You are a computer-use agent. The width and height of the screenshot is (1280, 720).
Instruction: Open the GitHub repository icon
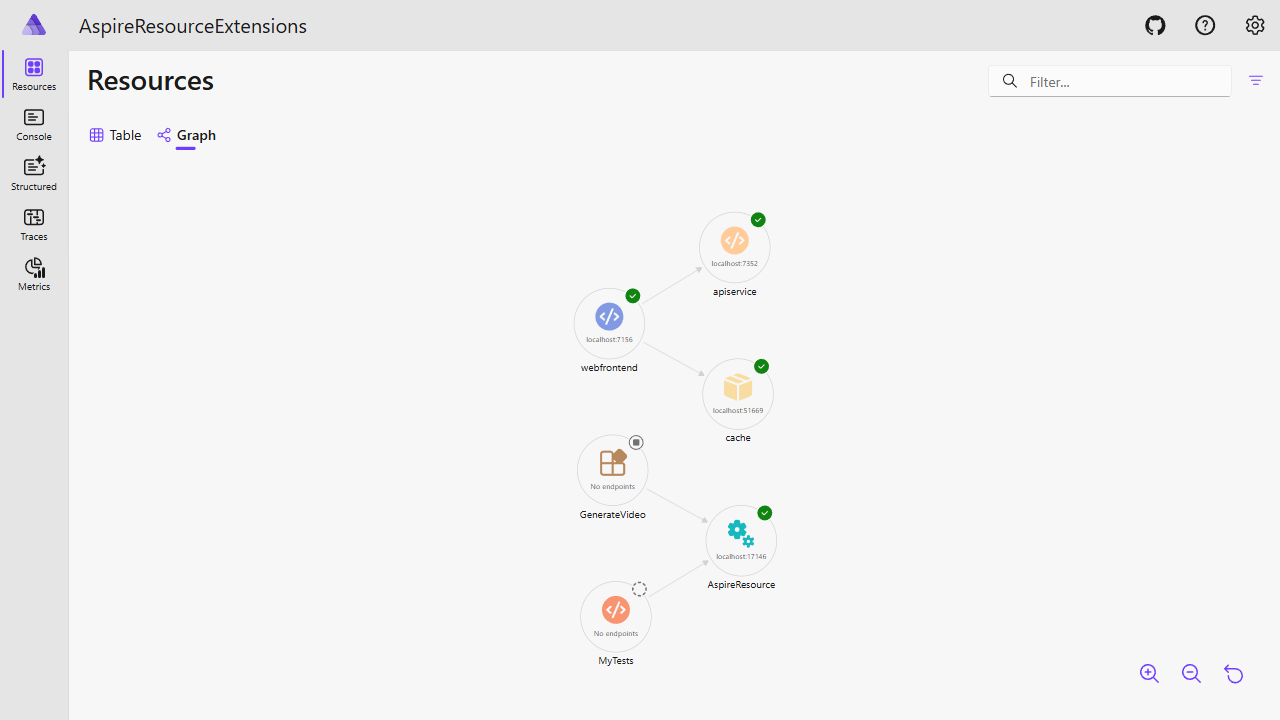tap(1155, 26)
